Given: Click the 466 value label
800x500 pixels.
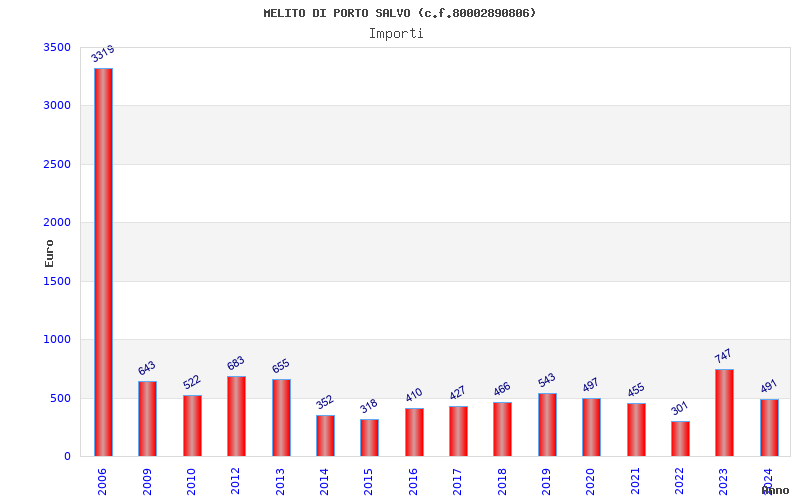Looking at the screenshot, I should pos(502,389).
